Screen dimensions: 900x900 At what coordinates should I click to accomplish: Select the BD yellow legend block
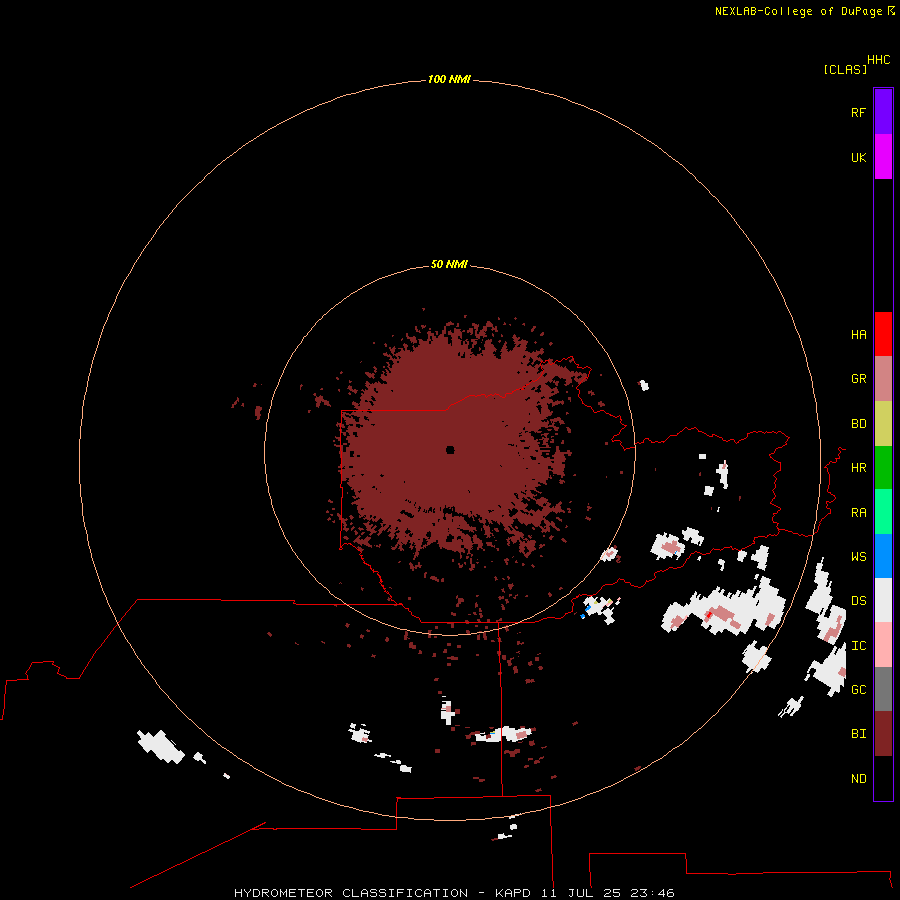883,424
